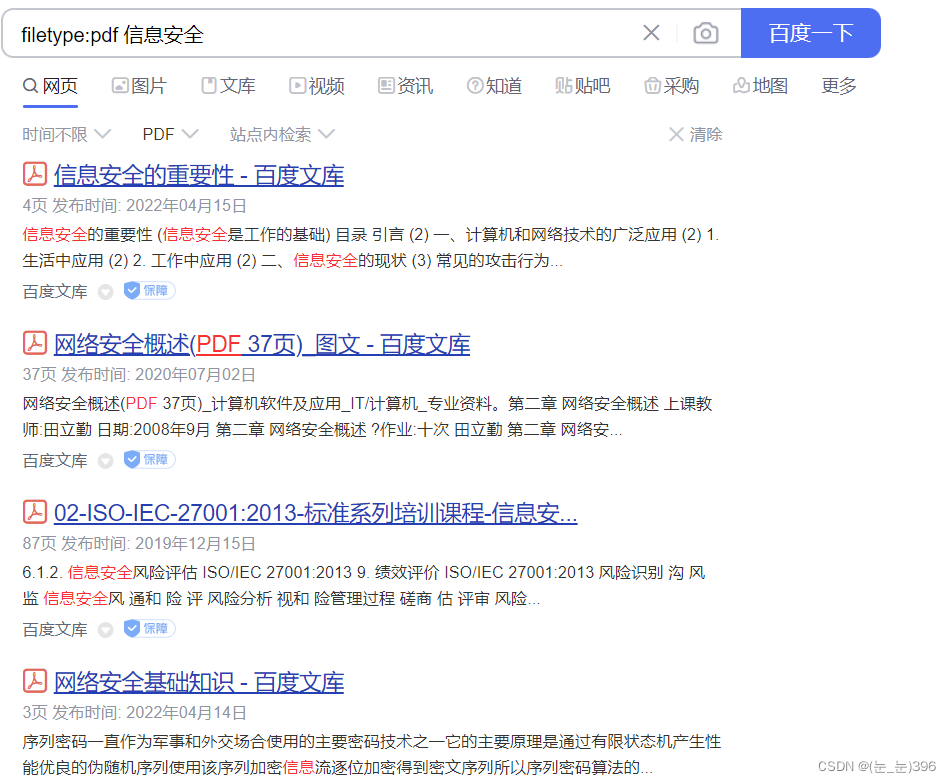Click the PDF icon beside 网络安全概述

35,343
